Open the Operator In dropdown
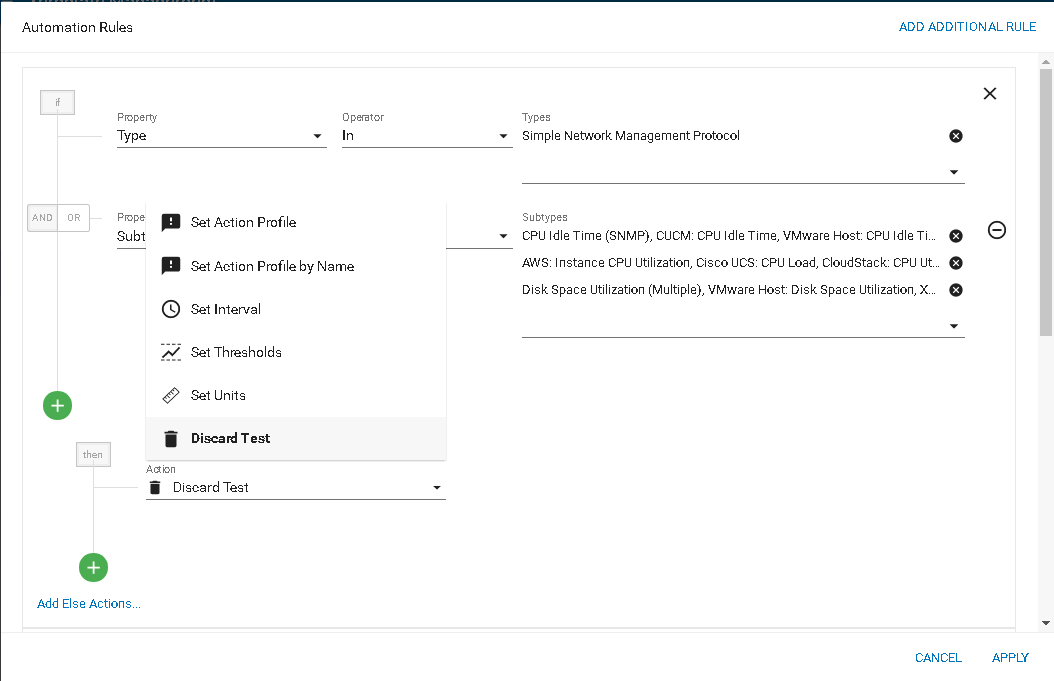 (x=427, y=136)
